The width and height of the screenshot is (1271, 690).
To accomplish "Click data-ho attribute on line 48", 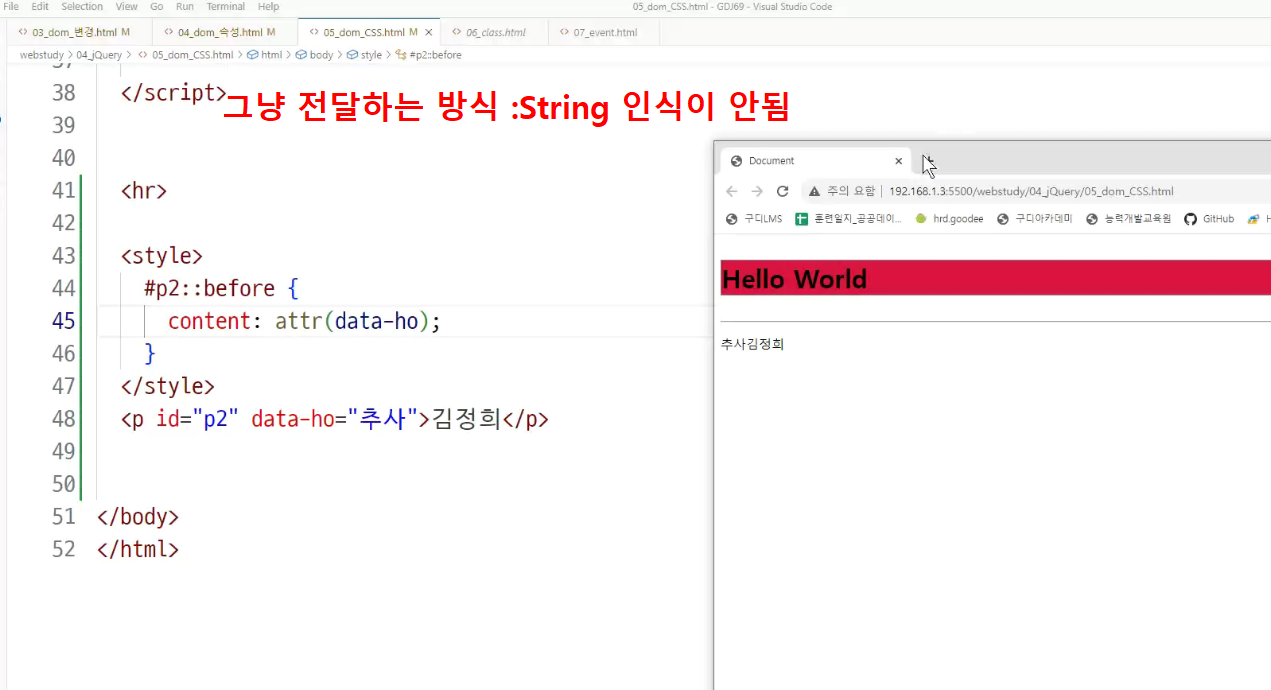I will coord(292,419).
